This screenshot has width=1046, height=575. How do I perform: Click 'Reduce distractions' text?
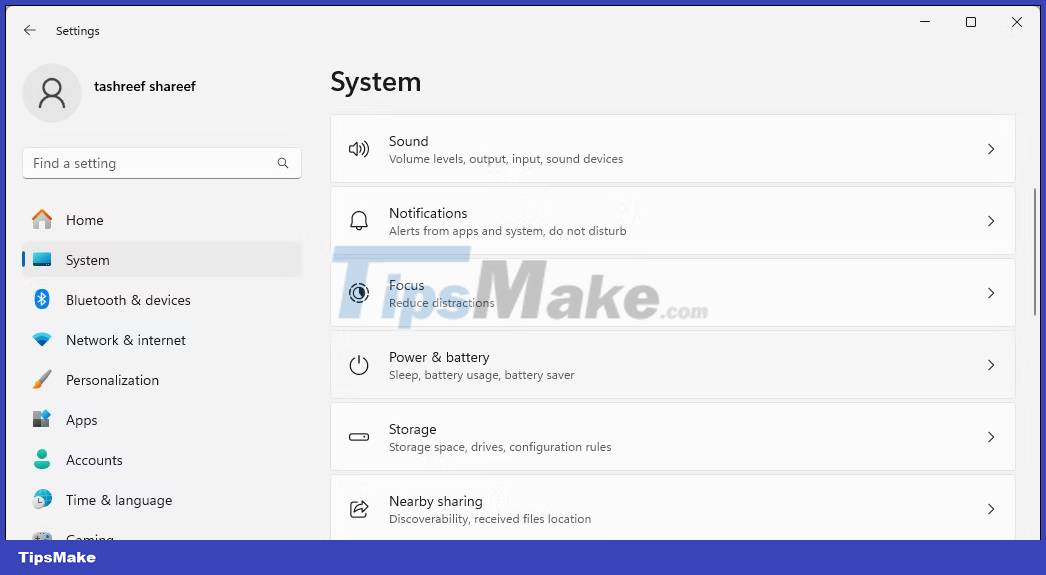442,303
